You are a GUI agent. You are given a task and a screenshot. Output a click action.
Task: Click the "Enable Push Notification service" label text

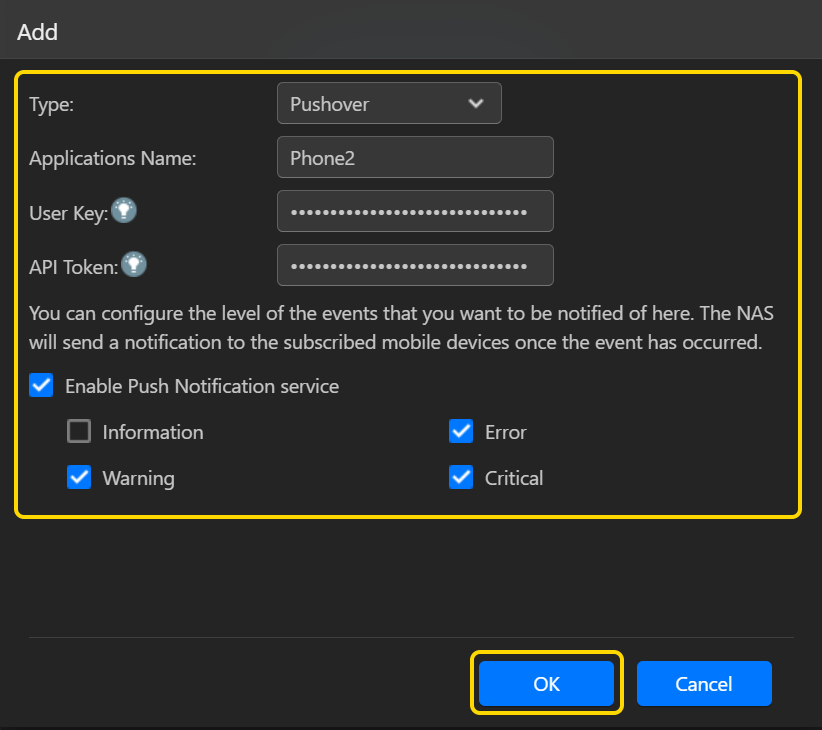[x=202, y=386]
